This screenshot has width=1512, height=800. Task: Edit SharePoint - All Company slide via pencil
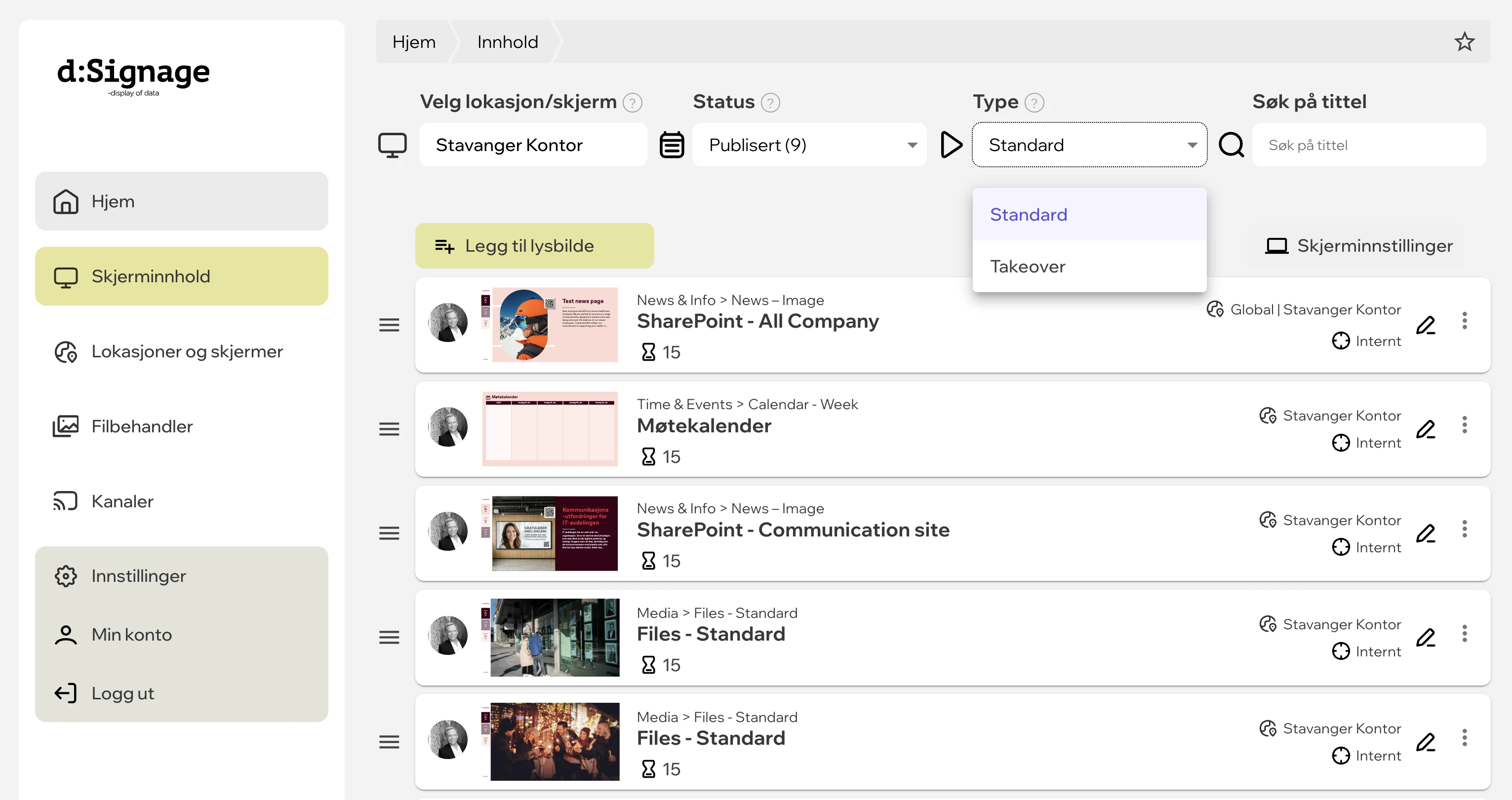coord(1425,325)
